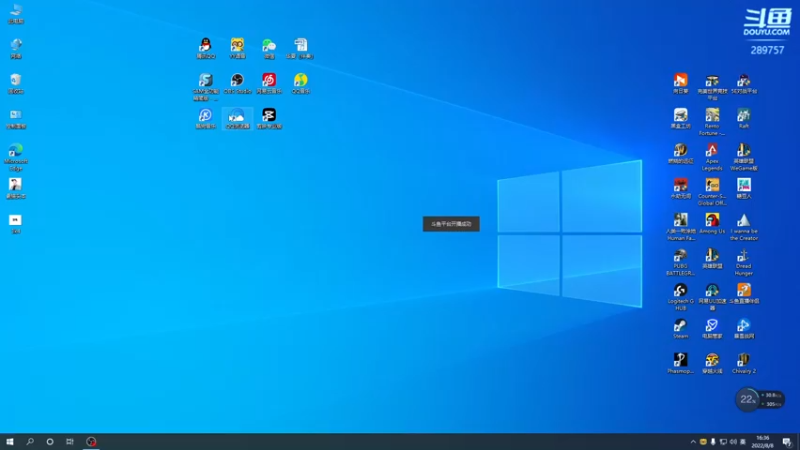Open the Douyu live companion orange shortcut

[744, 294]
